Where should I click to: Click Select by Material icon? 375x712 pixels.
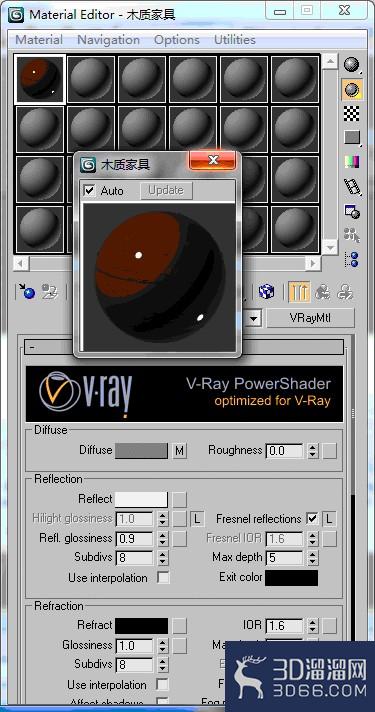click(352, 235)
